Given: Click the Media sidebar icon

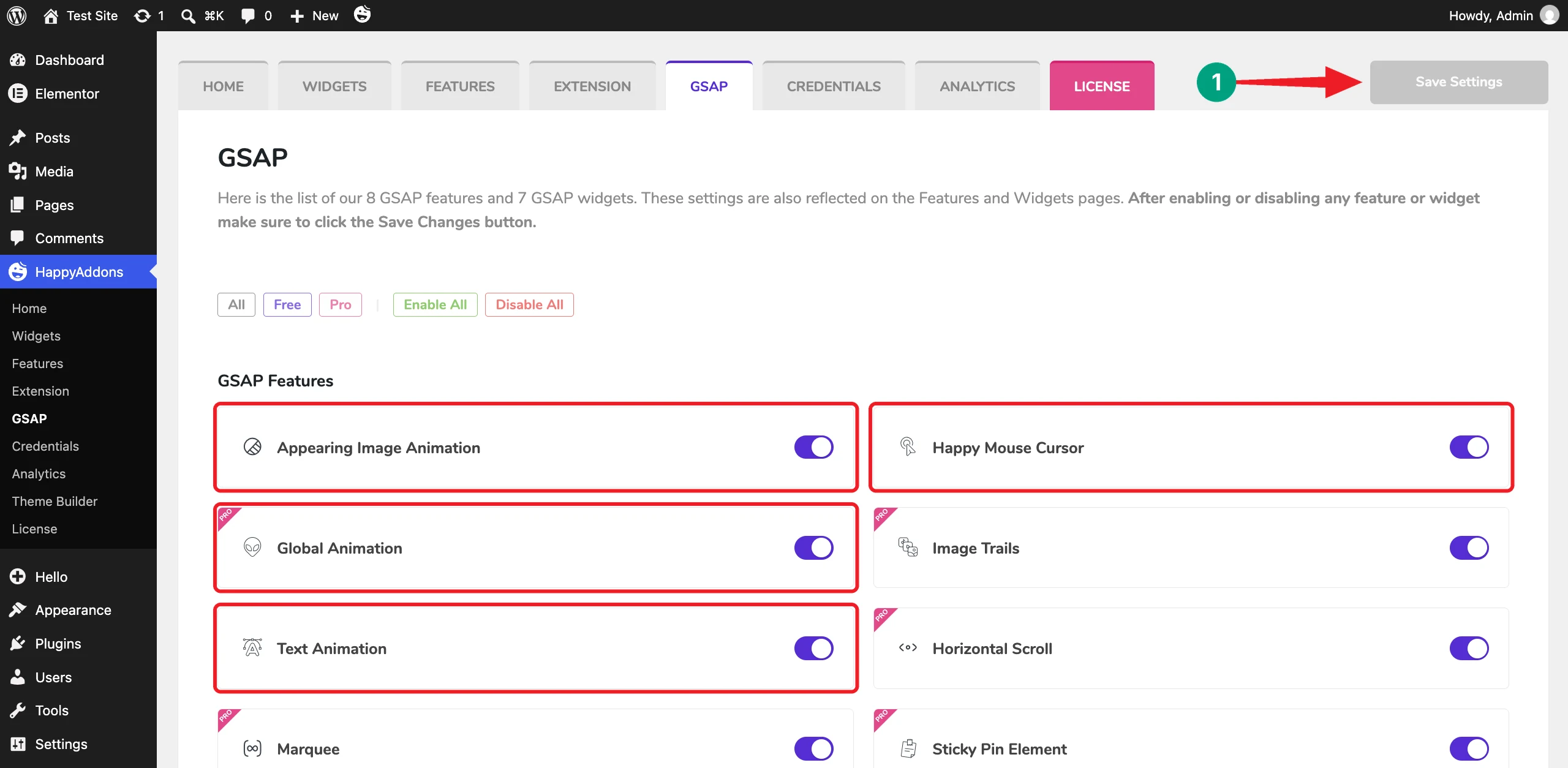Looking at the screenshot, I should pyautogui.click(x=18, y=171).
